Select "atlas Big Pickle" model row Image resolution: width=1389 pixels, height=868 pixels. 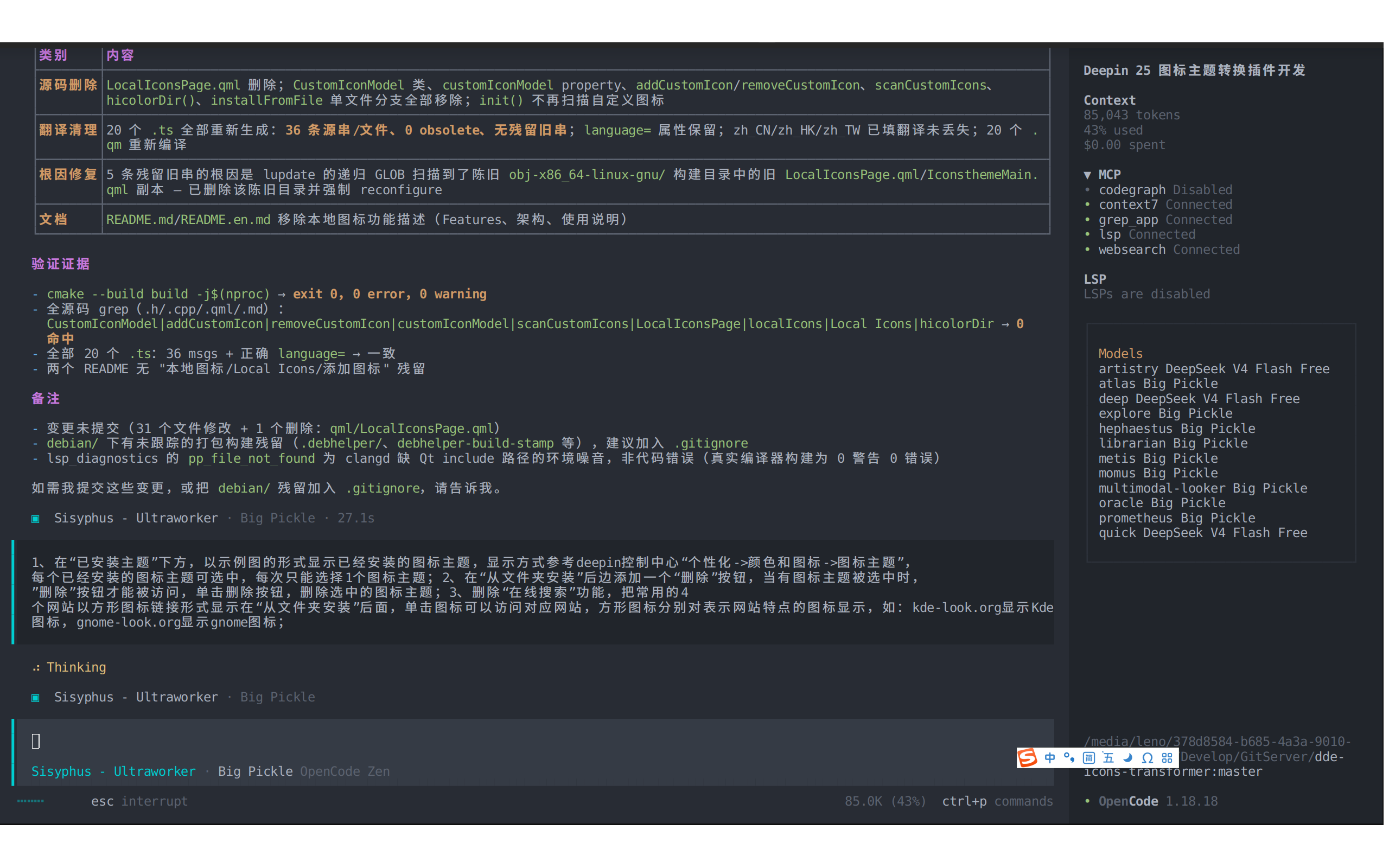pos(1158,384)
